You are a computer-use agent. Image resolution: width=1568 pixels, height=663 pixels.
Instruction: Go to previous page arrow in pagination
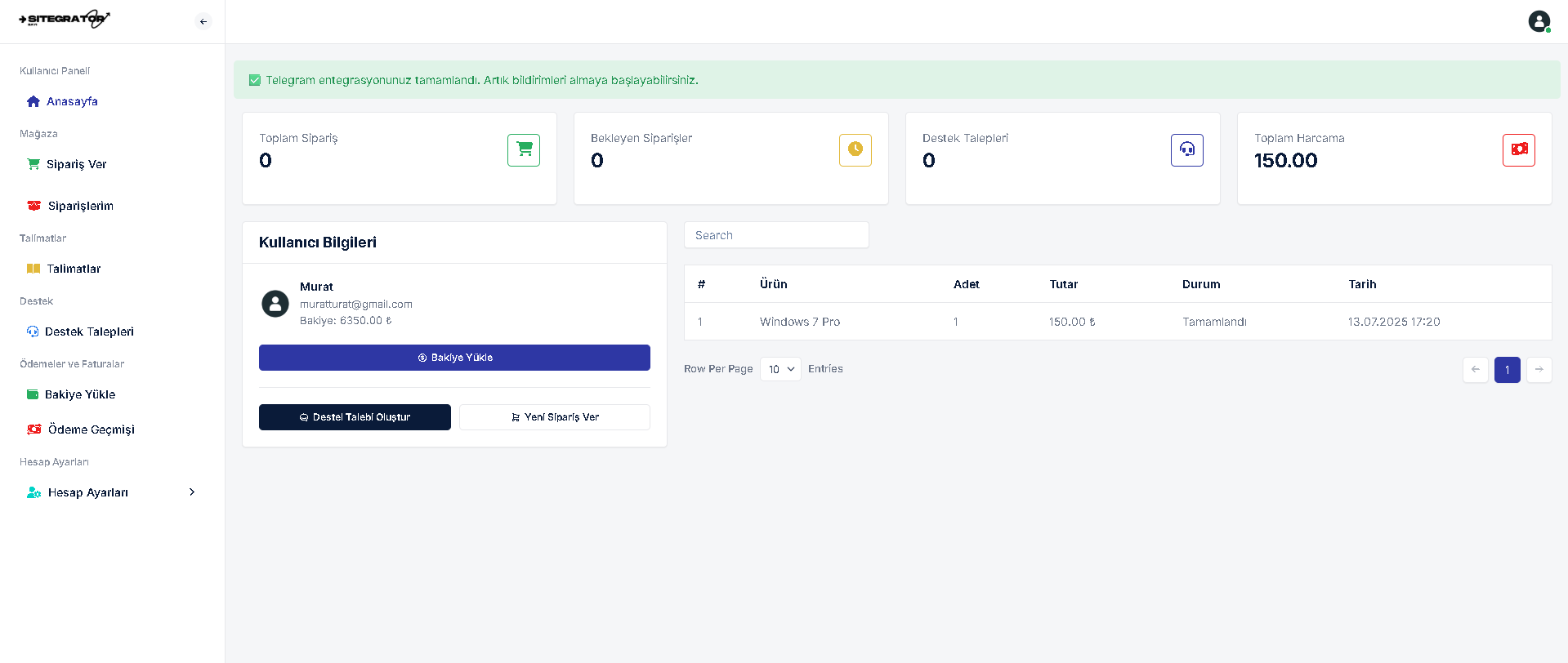pyautogui.click(x=1476, y=370)
